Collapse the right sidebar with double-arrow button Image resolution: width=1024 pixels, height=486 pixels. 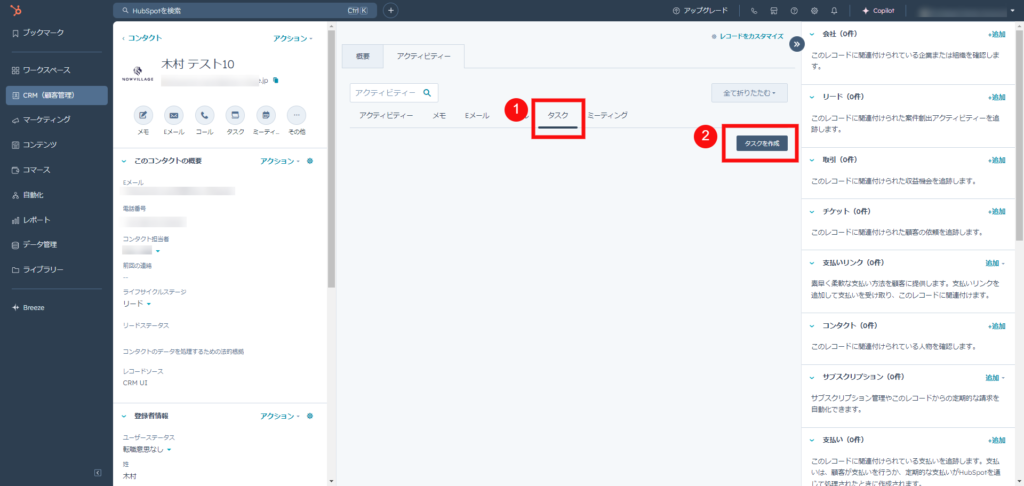tap(797, 44)
